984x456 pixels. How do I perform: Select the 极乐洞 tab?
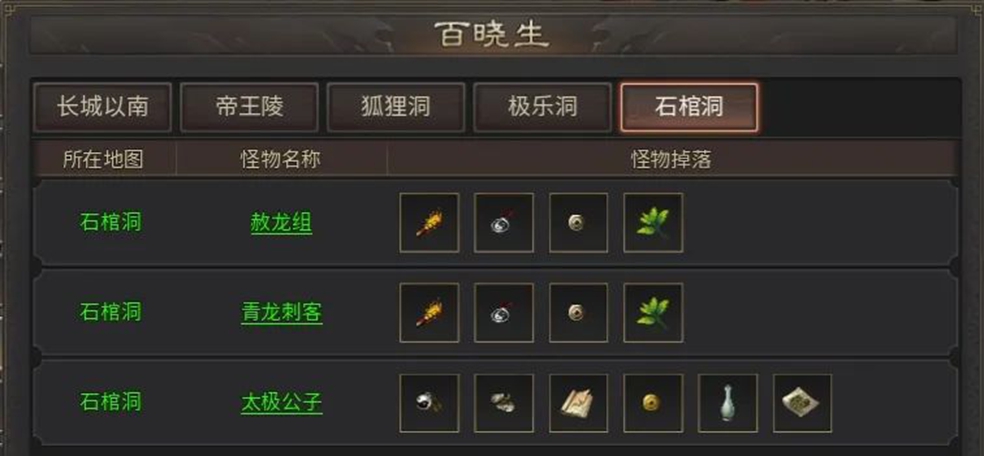(543, 107)
